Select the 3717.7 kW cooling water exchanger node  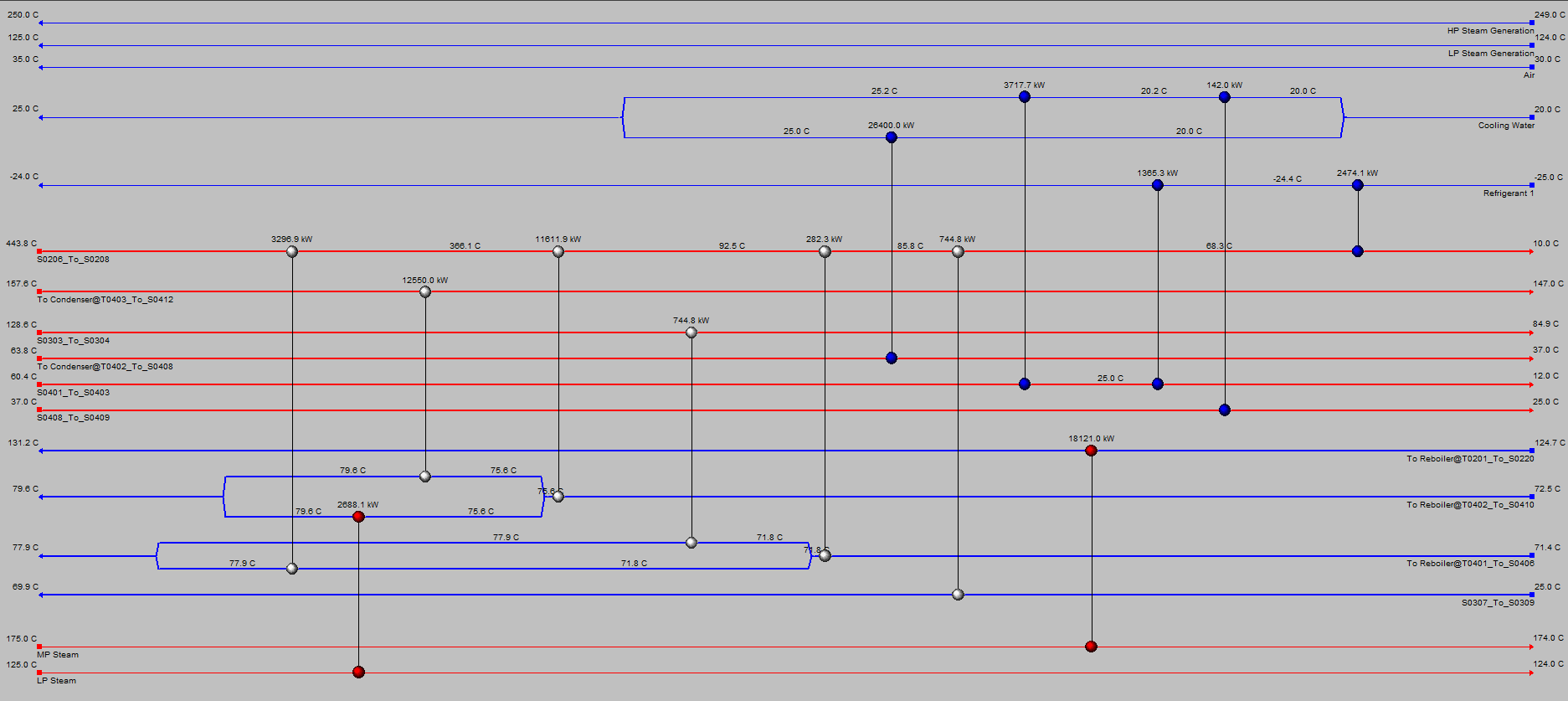pos(1025,97)
